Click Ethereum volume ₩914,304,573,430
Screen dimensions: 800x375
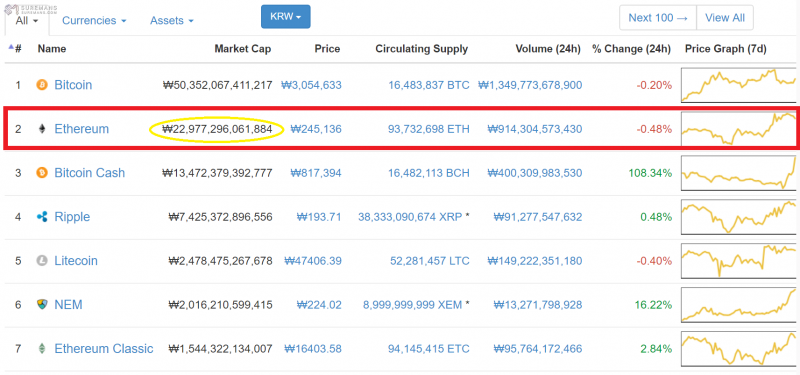coord(534,129)
